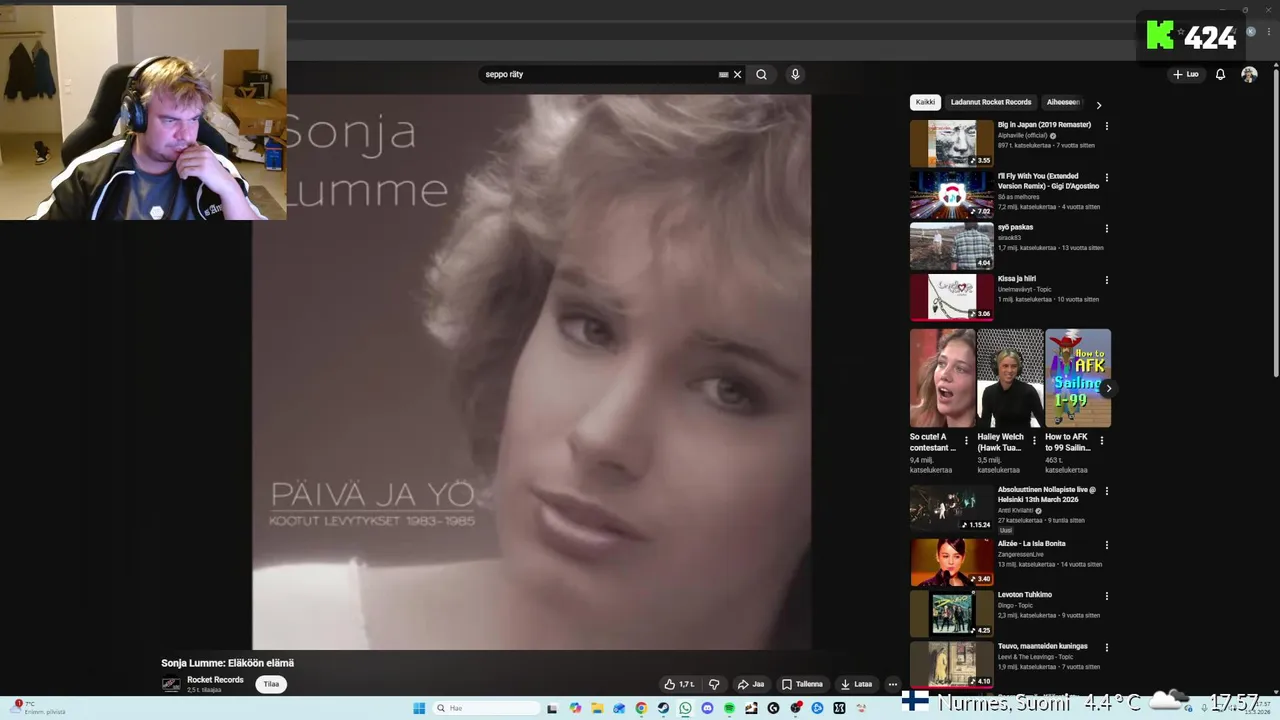
Task: Open Copilot from the taskbar
Action: pos(575,708)
